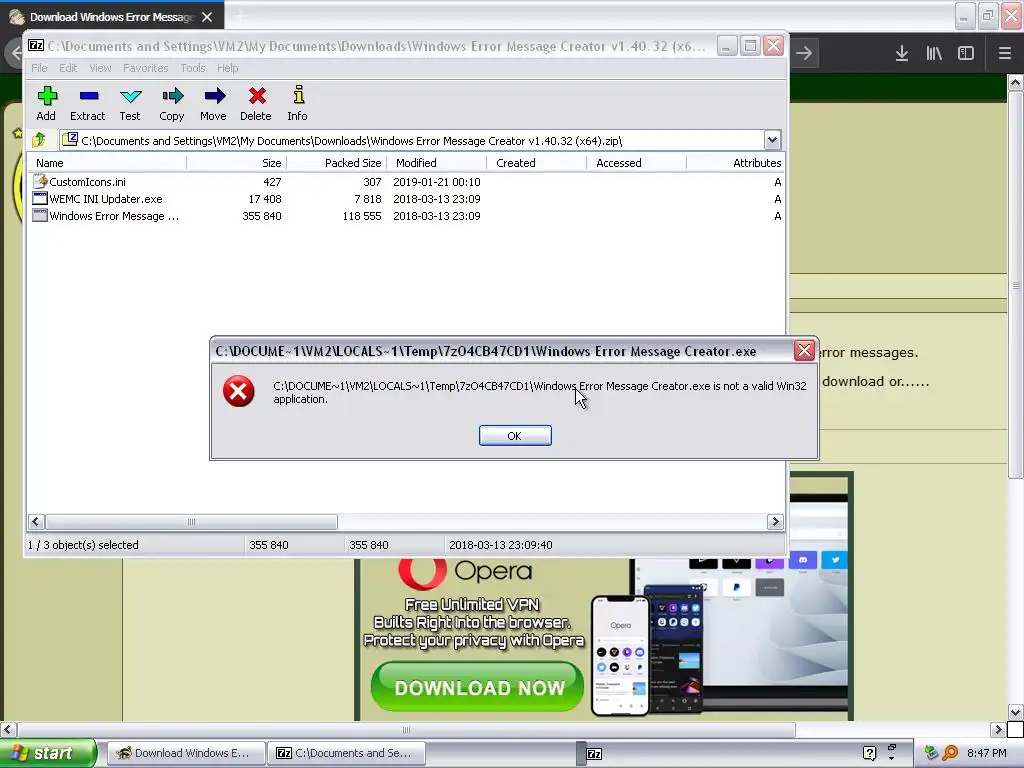
Task: Click browser vertical scrollbar up arrow
Action: click(1015, 82)
